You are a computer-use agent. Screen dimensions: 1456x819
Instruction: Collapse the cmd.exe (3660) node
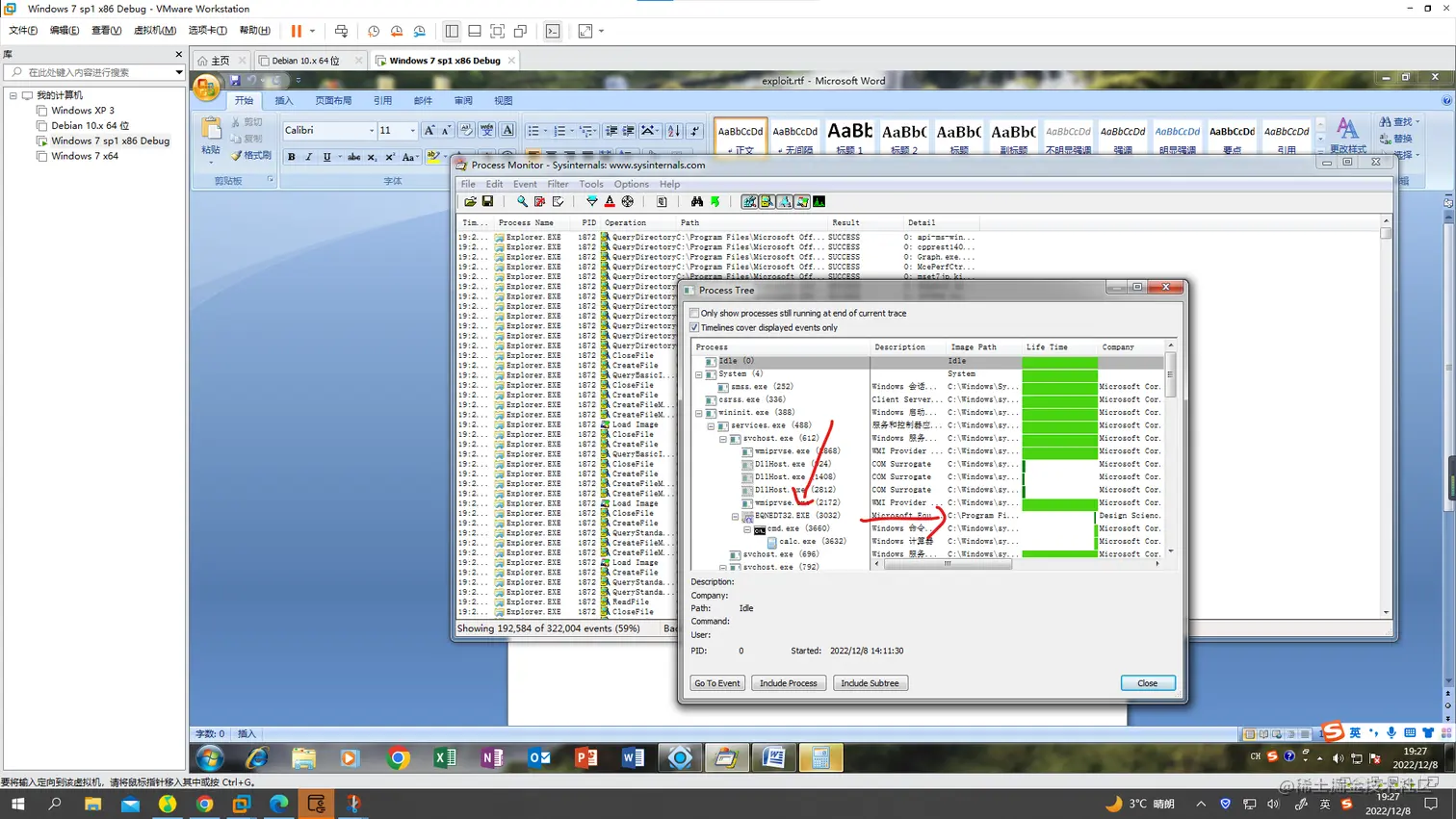coord(747,529)
